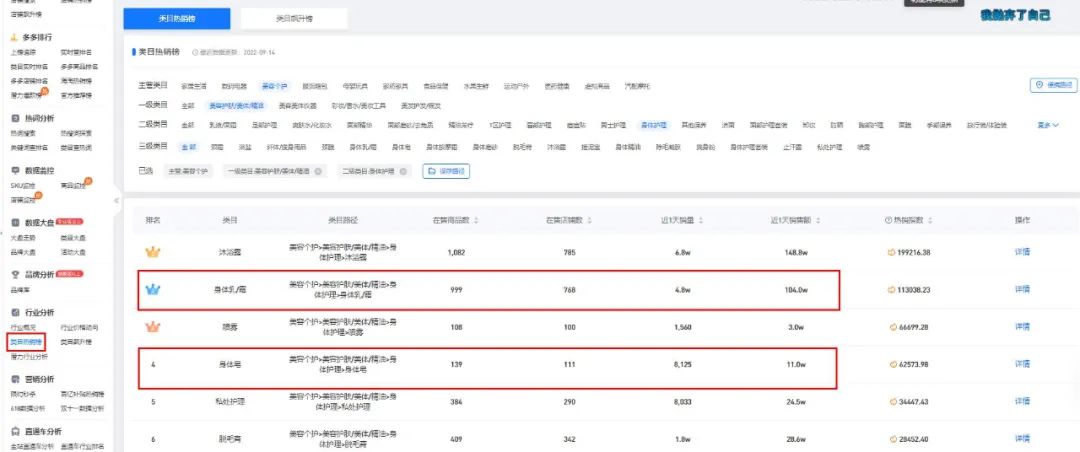Click the fire icon next to 34447.43

892,401
